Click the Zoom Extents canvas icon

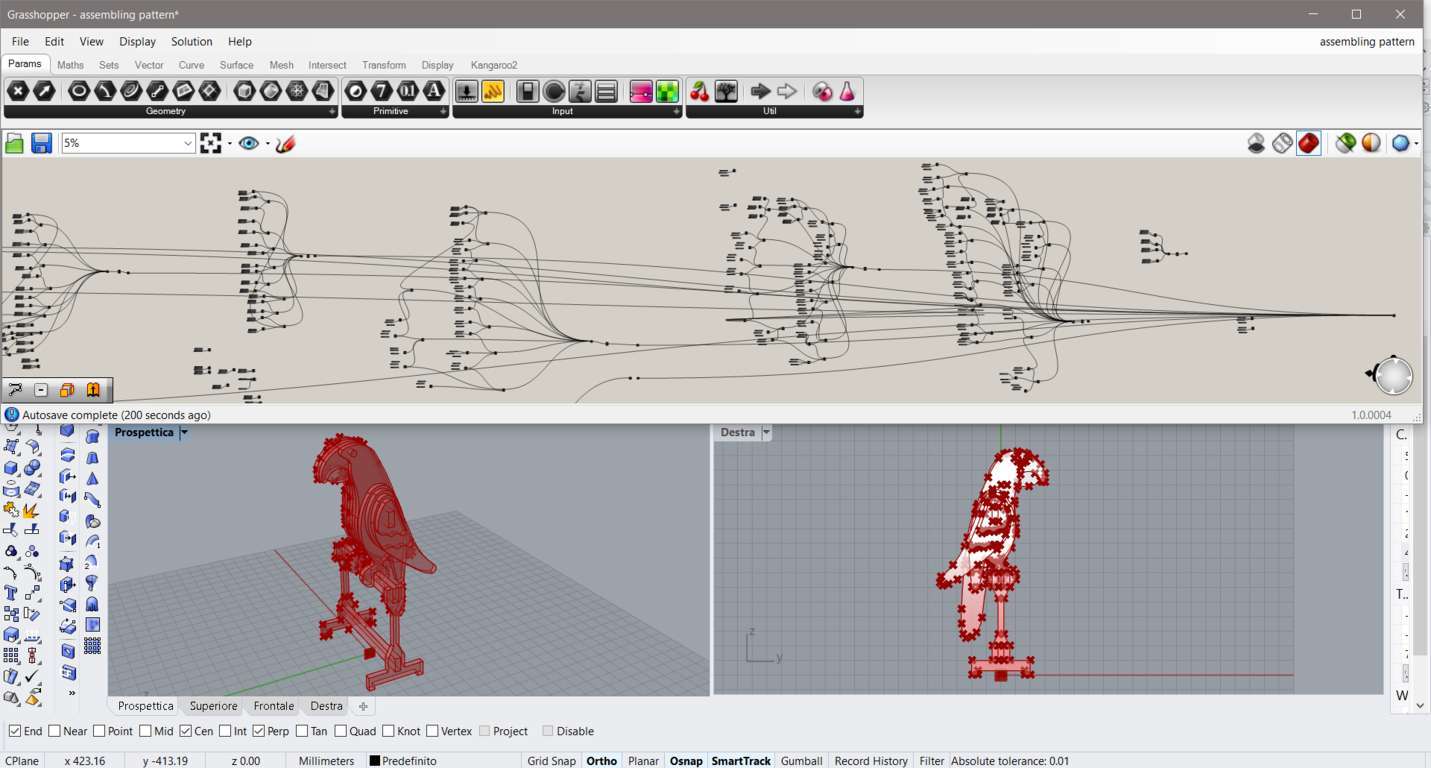tap(210, 144)
